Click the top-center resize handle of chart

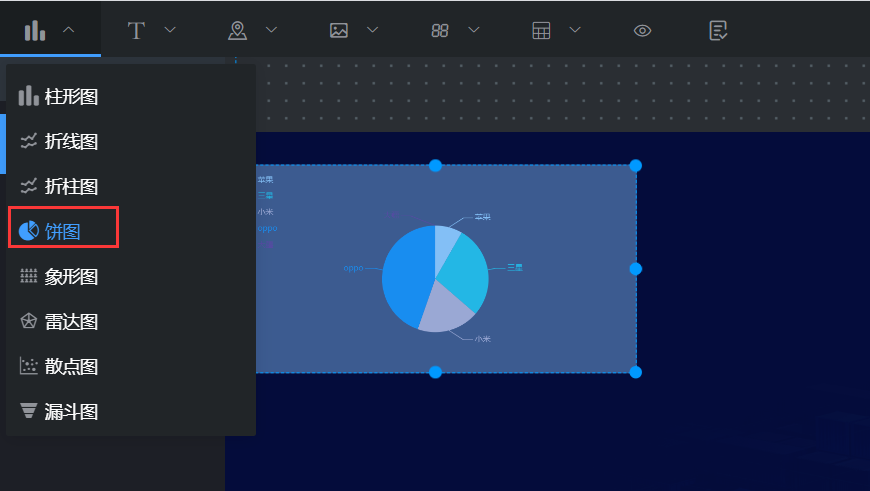(436, 165)
